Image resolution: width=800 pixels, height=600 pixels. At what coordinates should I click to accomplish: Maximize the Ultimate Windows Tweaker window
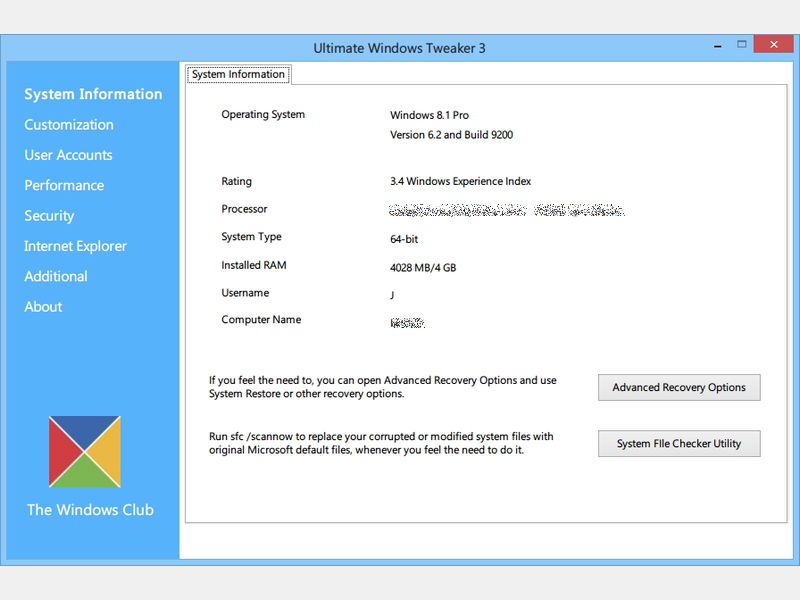coord(742,44)
